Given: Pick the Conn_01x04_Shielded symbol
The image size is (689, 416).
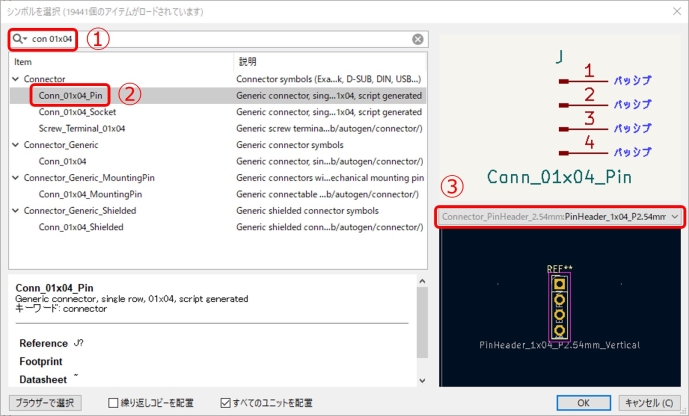Looking at the screenshot, I should (80, 227).
